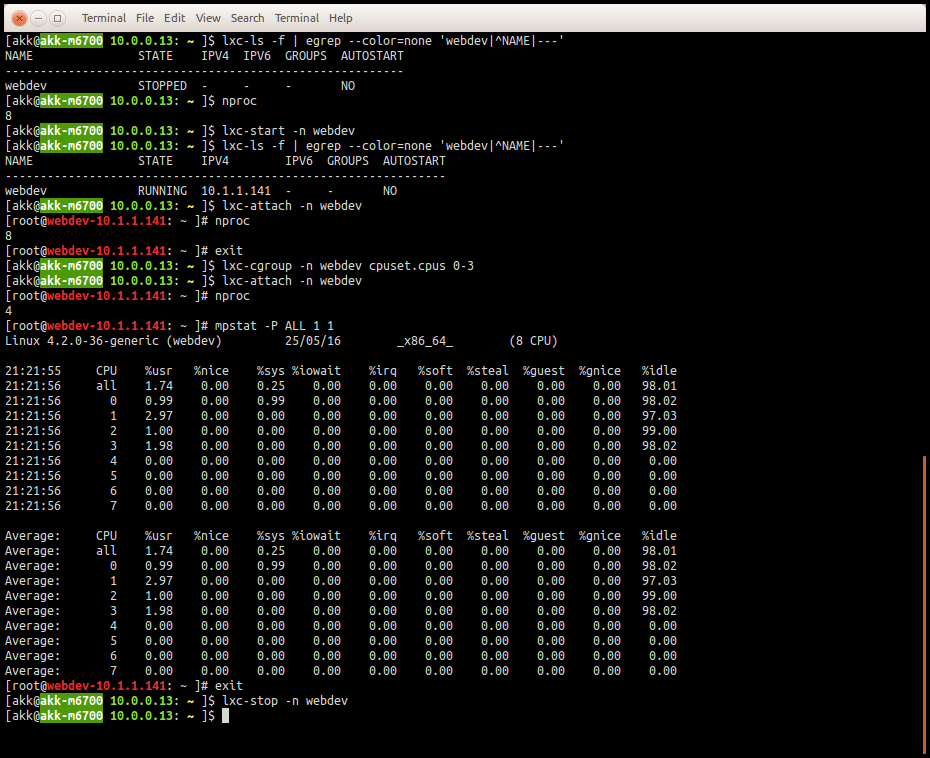Viewport: 930px width, 758px height.
Task: Click the timestamp '21:21:55'
Action: point(33,371)
